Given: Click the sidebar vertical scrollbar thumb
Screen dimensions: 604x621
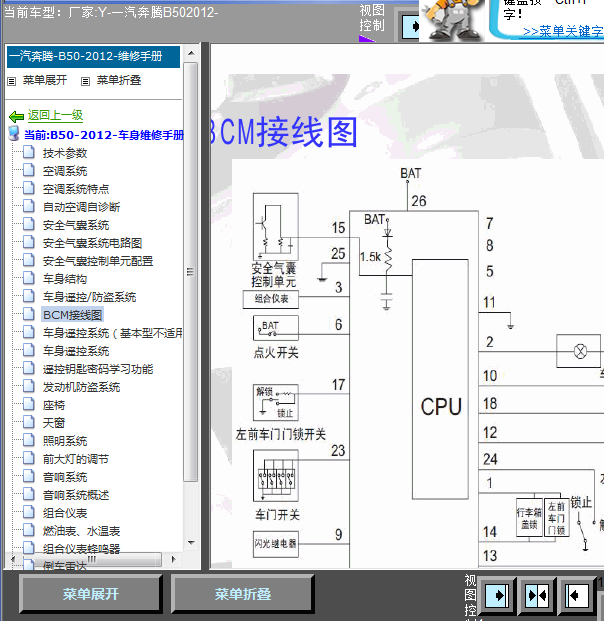Looking at the screenshot, I should pos(191,272).
